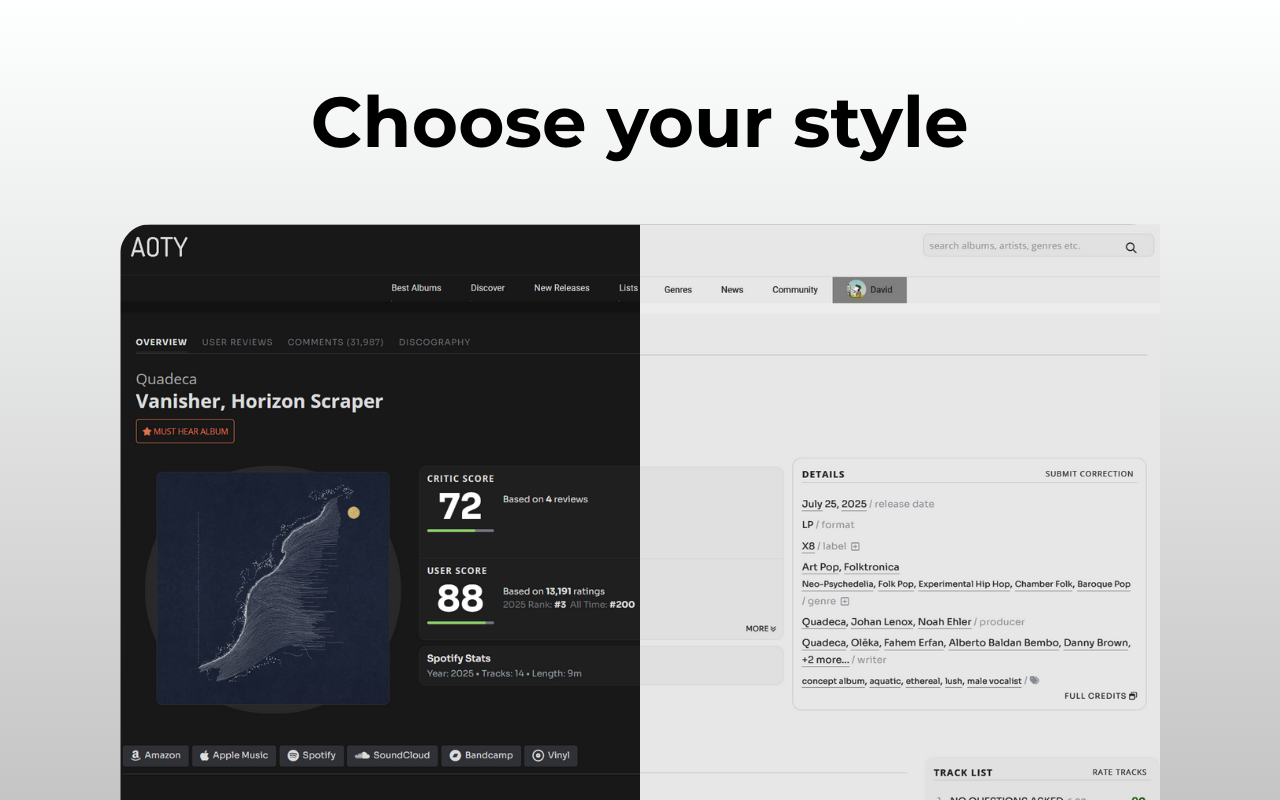Screen dimensions: 1280x800
Task: Select the lush tag
Action: [x=953, y=681]
